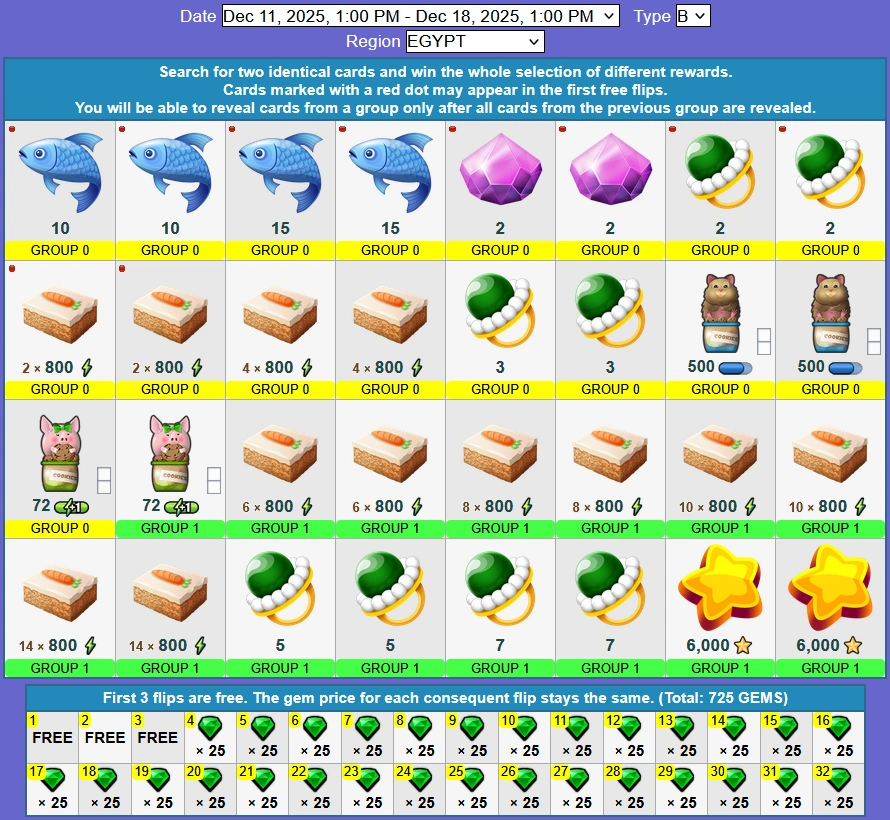
Task: Click the green gem icon for flip 10
Action: coord(525,728)
